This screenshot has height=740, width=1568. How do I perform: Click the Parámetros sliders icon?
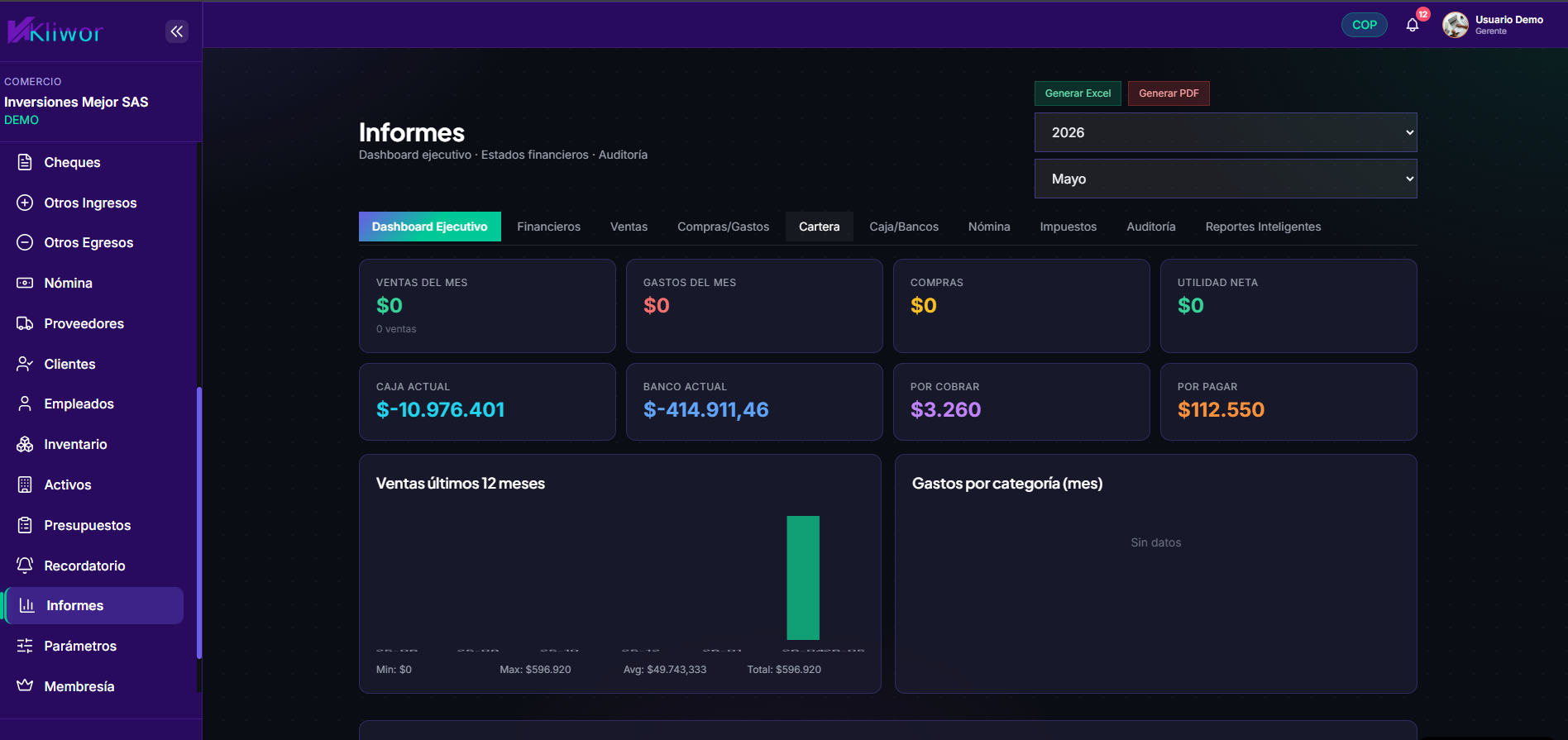pos(25,646)
